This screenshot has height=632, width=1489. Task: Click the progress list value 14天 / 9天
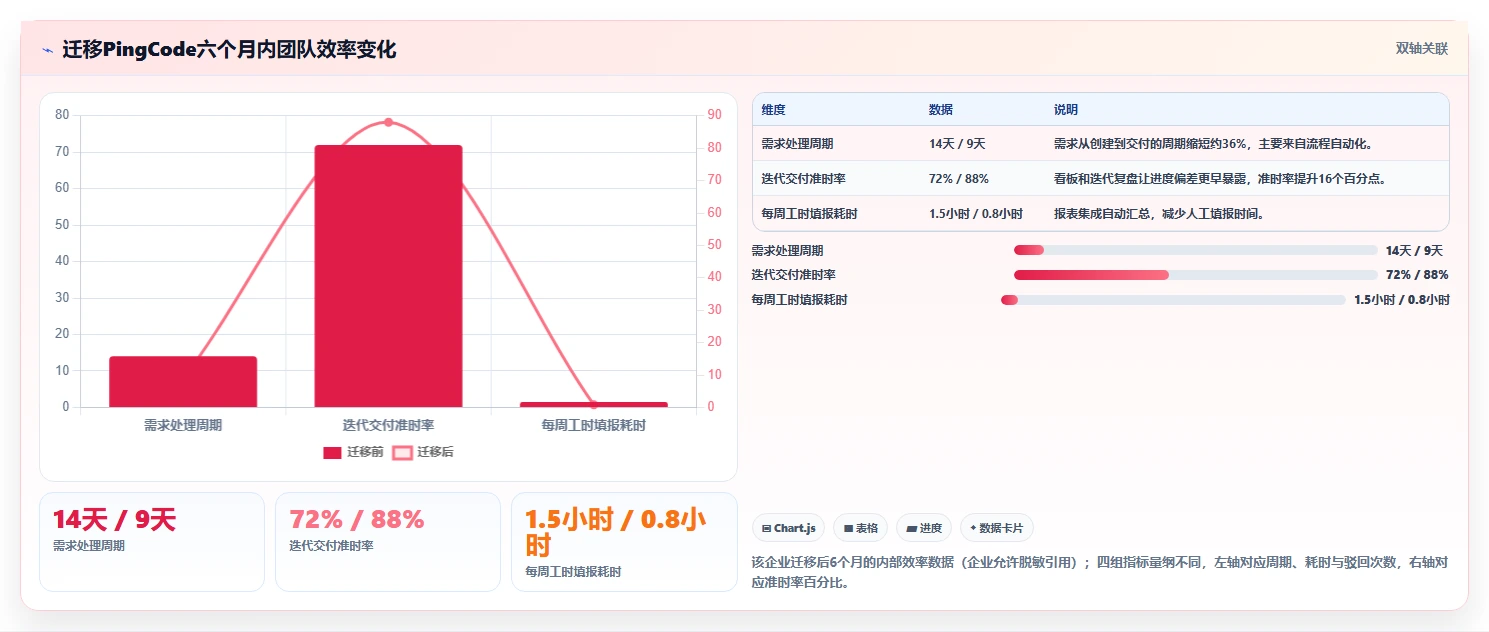tap(1414, 250)
